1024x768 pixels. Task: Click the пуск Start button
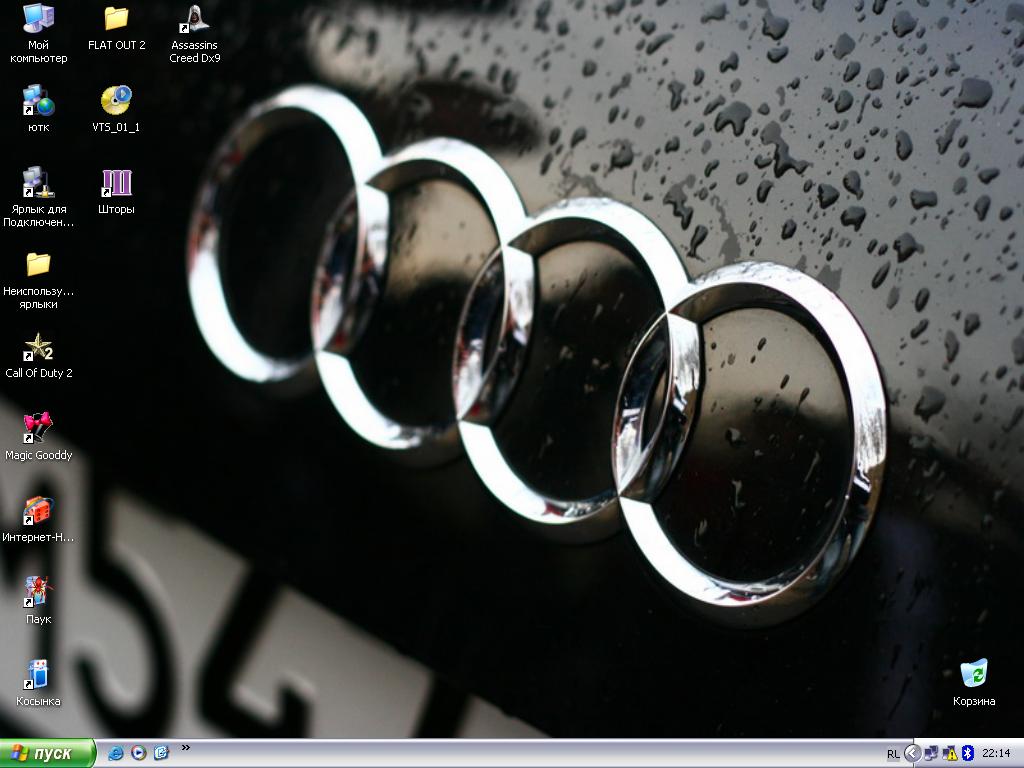48,753
